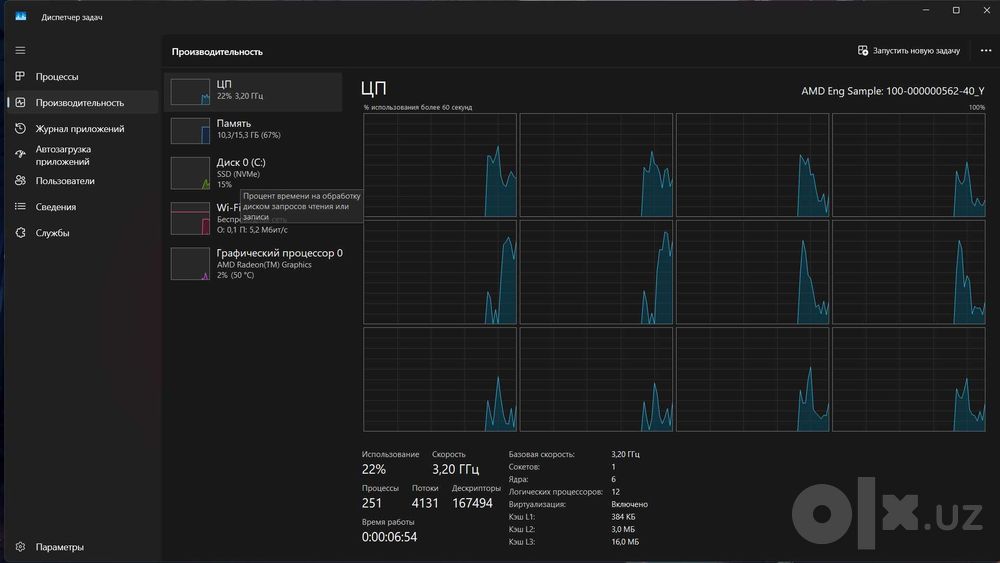Select the Графический процессор 0 graph thumbnail
1000x563 pixels.
coord(190,264)
